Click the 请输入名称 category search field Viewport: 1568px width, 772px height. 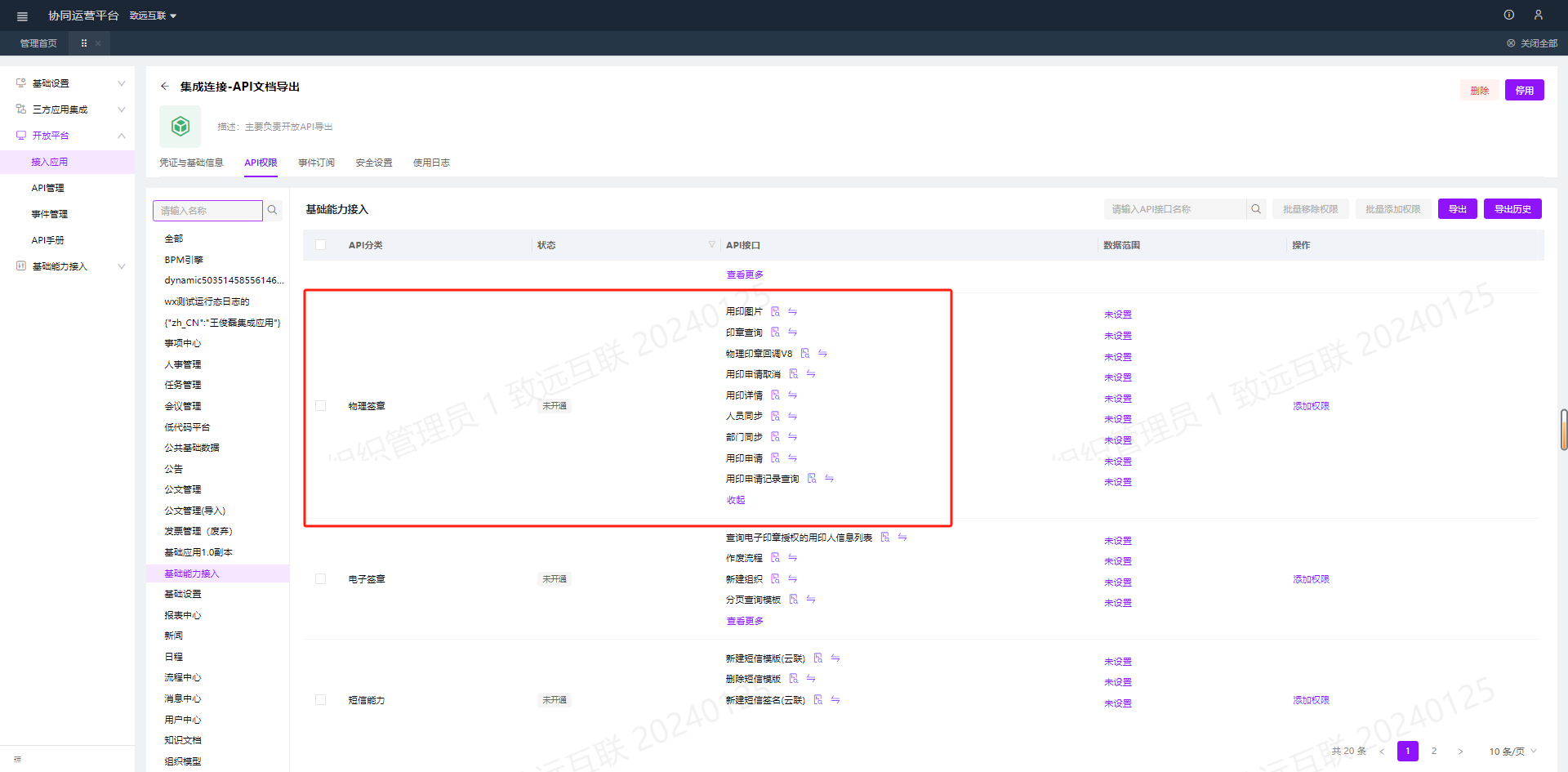[x=207, y=211]
